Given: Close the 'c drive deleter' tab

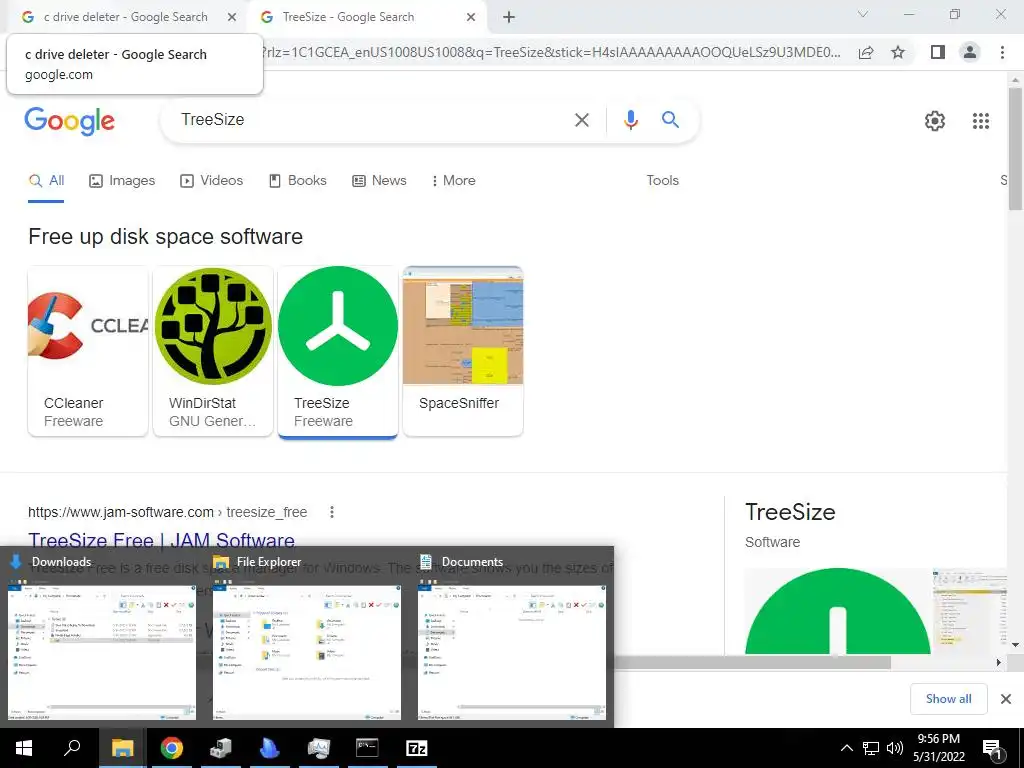Looking at the screenshot, I should click(231, 17).
